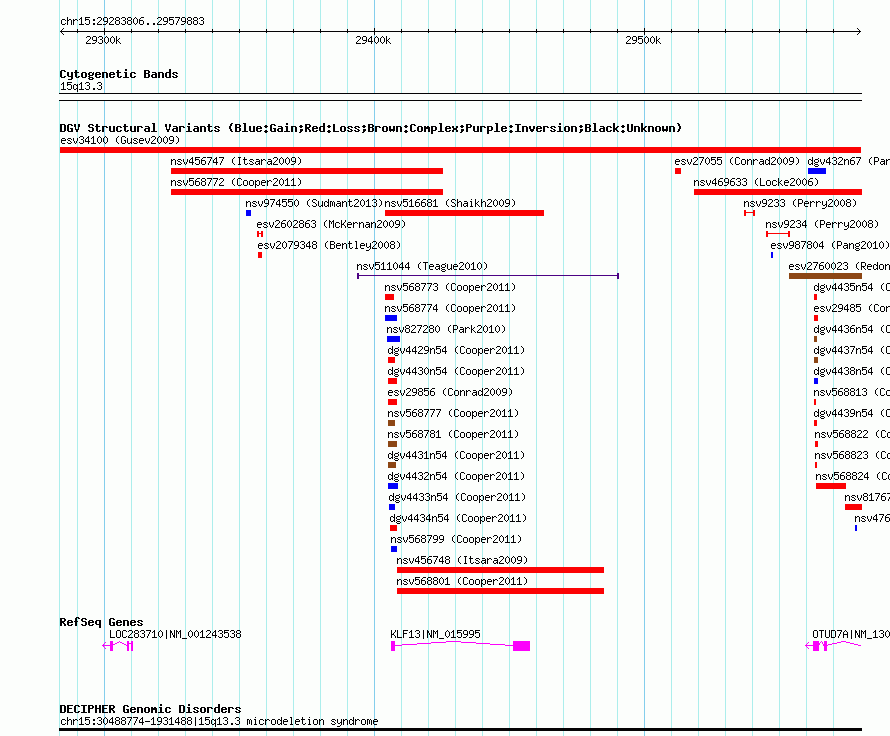Click nsv516681 (Shaikh2009) red loss bar

(464, 213)
